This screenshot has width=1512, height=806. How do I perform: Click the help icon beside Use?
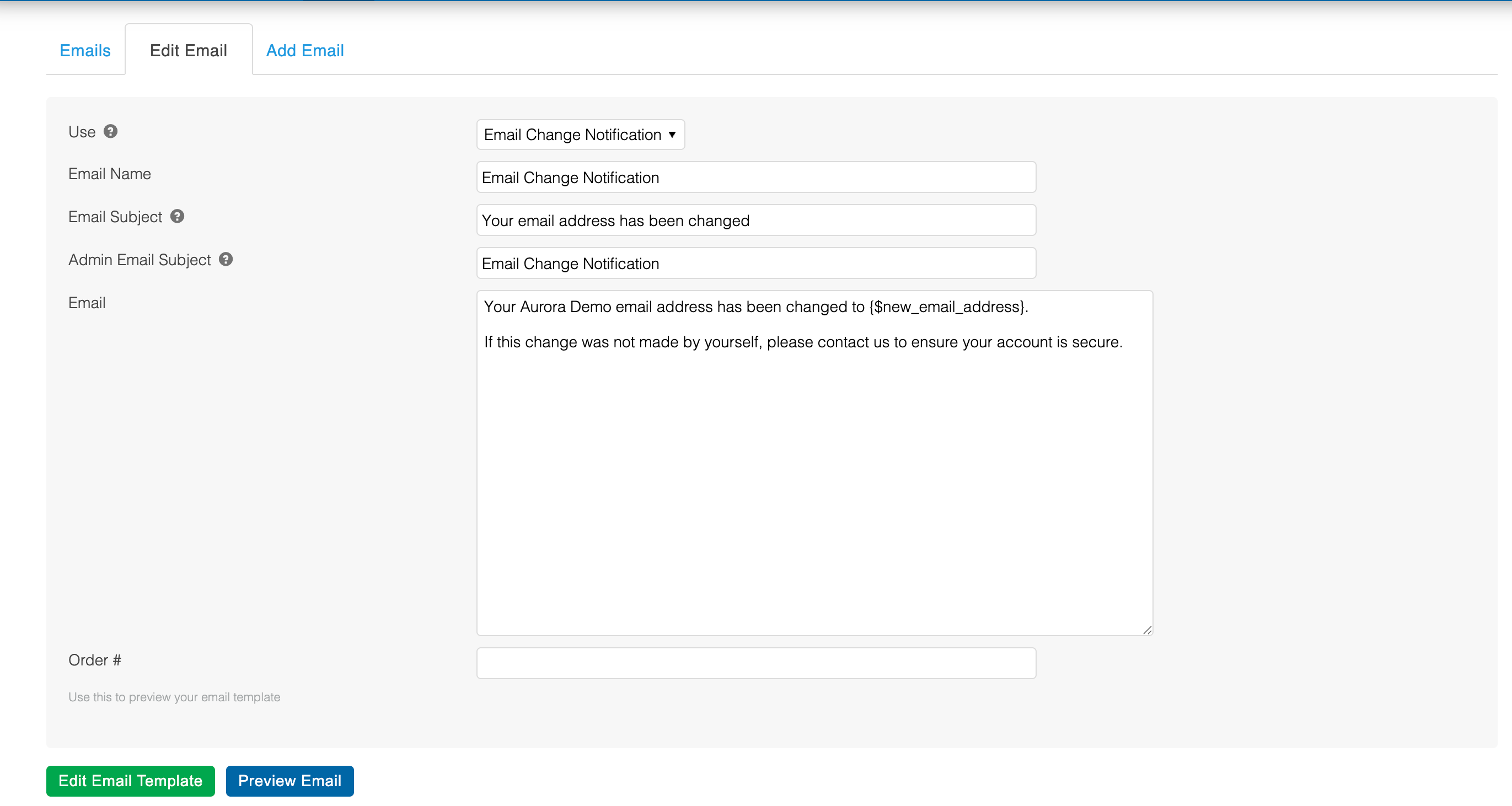pos(110,132)
